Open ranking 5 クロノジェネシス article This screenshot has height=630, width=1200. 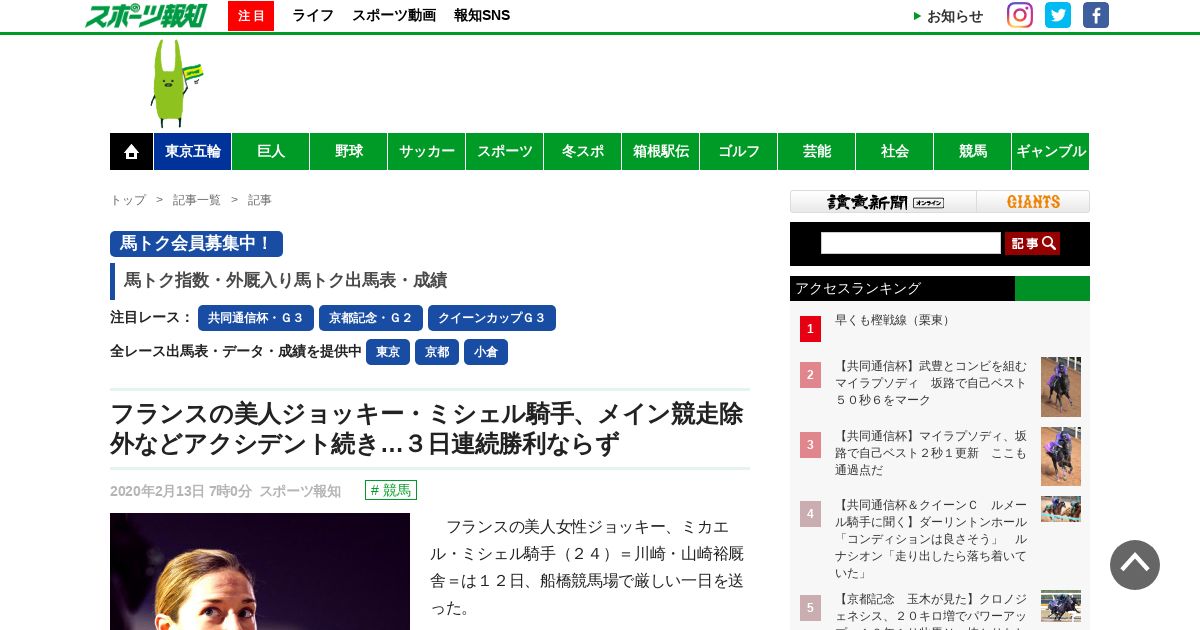click(931, 610)
